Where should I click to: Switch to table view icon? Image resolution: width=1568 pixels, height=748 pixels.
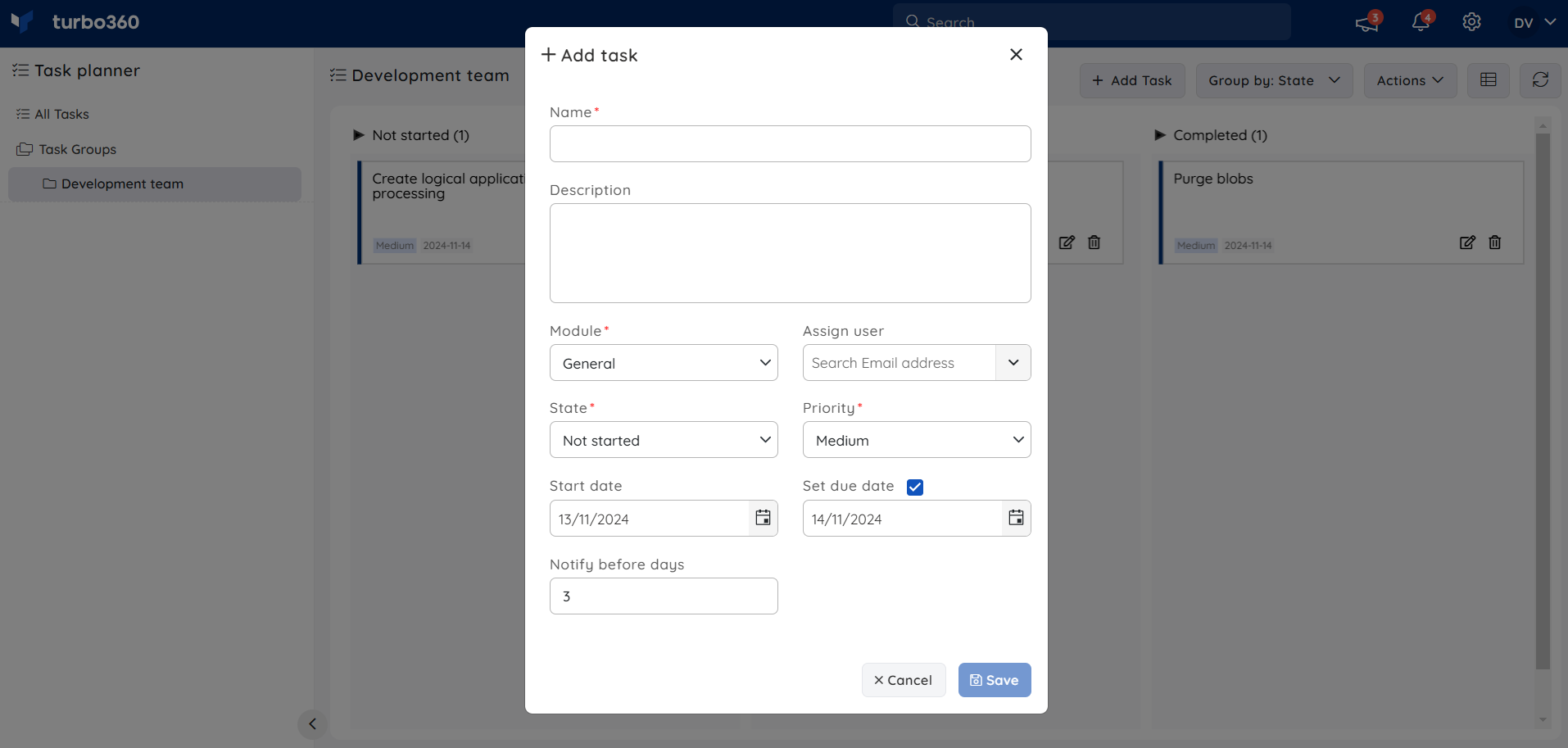click(x=1489, y=80)
